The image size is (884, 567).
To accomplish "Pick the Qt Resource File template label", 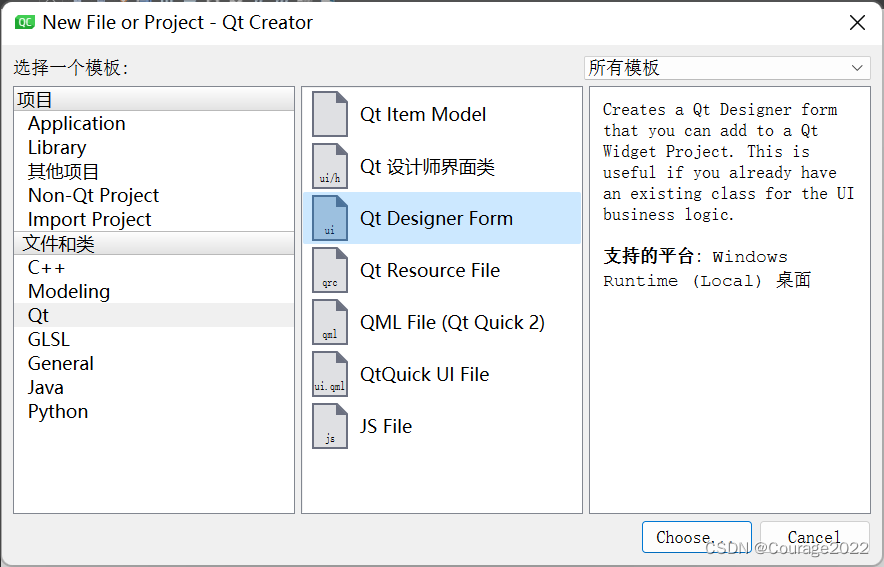I will 430,271.
